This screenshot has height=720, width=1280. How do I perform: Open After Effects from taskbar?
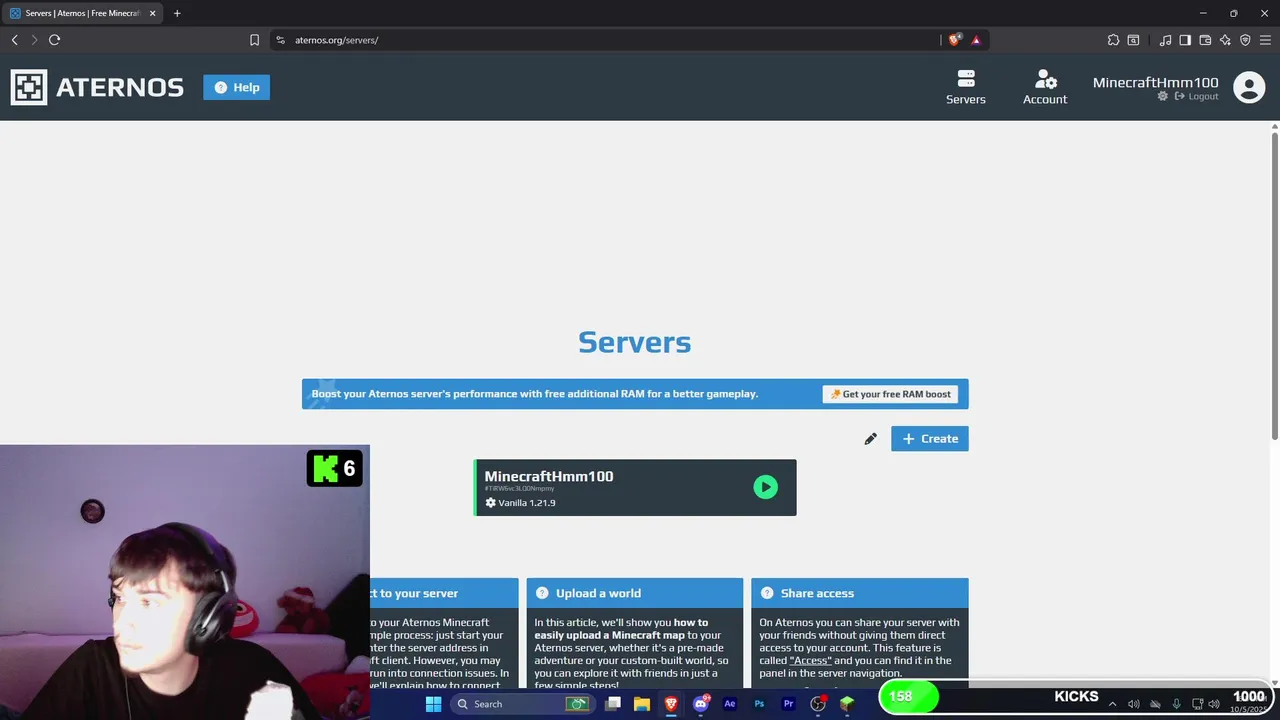(x=729, y=704)
